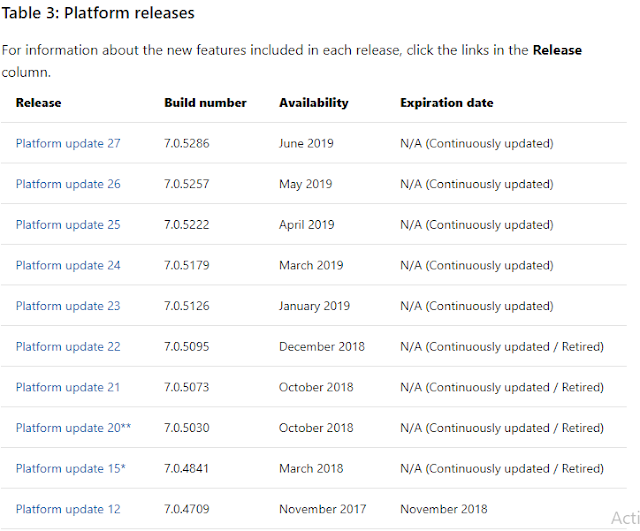Click the December 2018 availability cell
This screenshot has width=640, height=531.
tap(322, 346)
